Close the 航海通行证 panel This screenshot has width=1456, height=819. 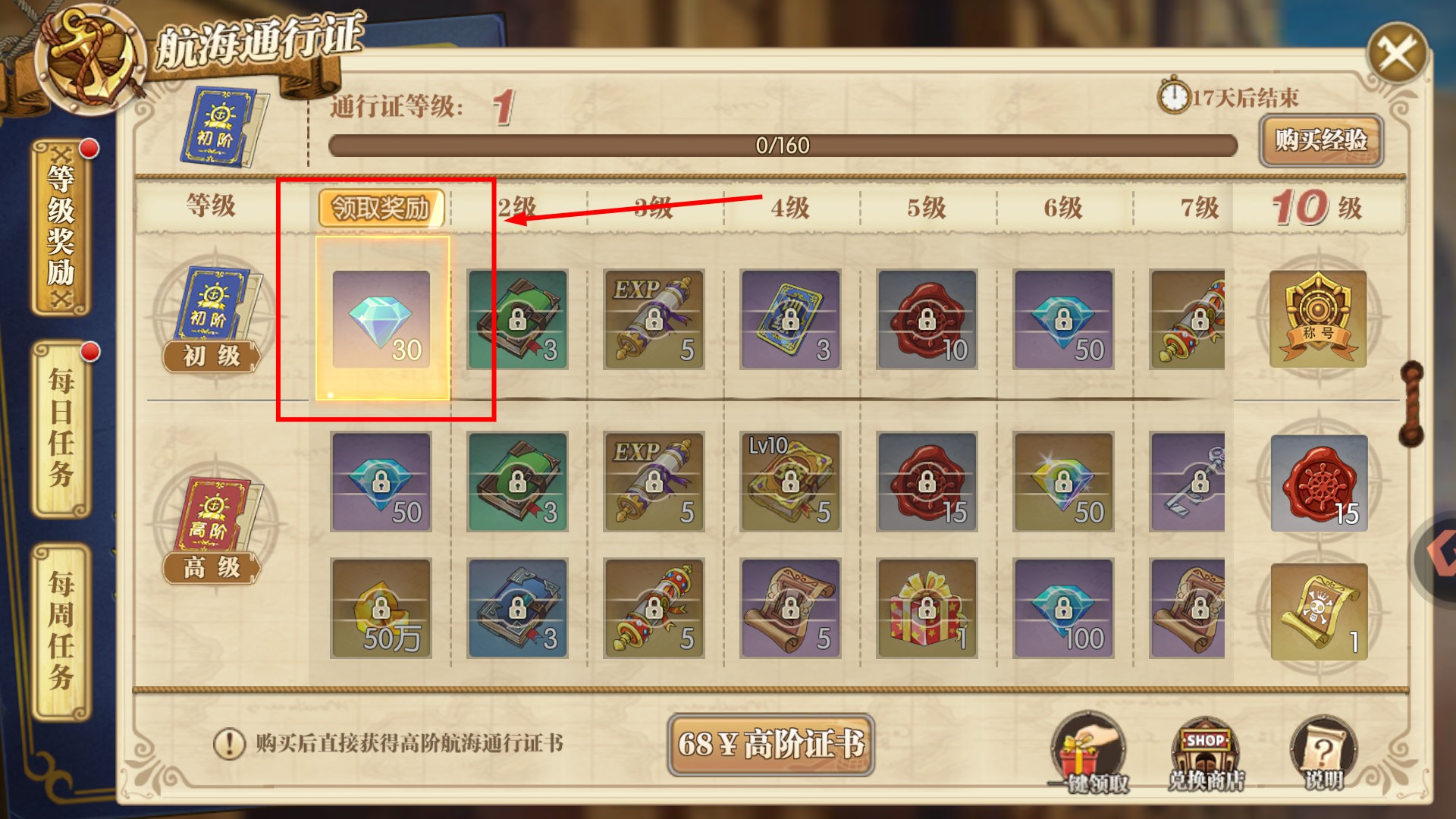pyautogui.click(x=1397, y=53)
